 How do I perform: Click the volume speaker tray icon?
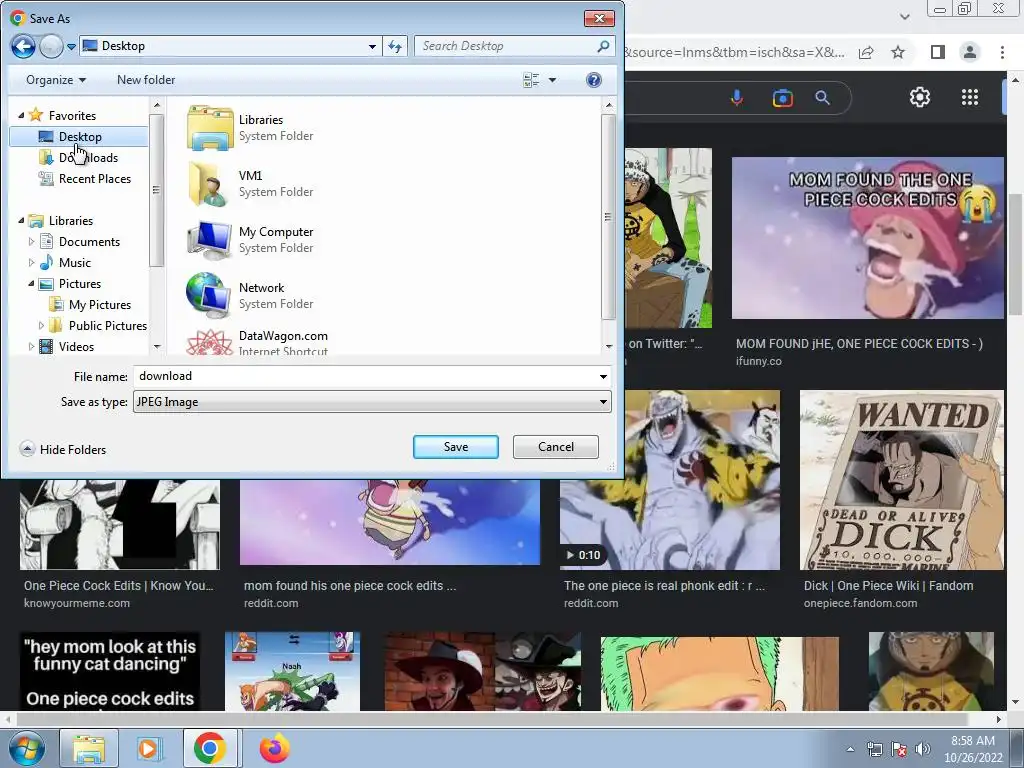922,749
